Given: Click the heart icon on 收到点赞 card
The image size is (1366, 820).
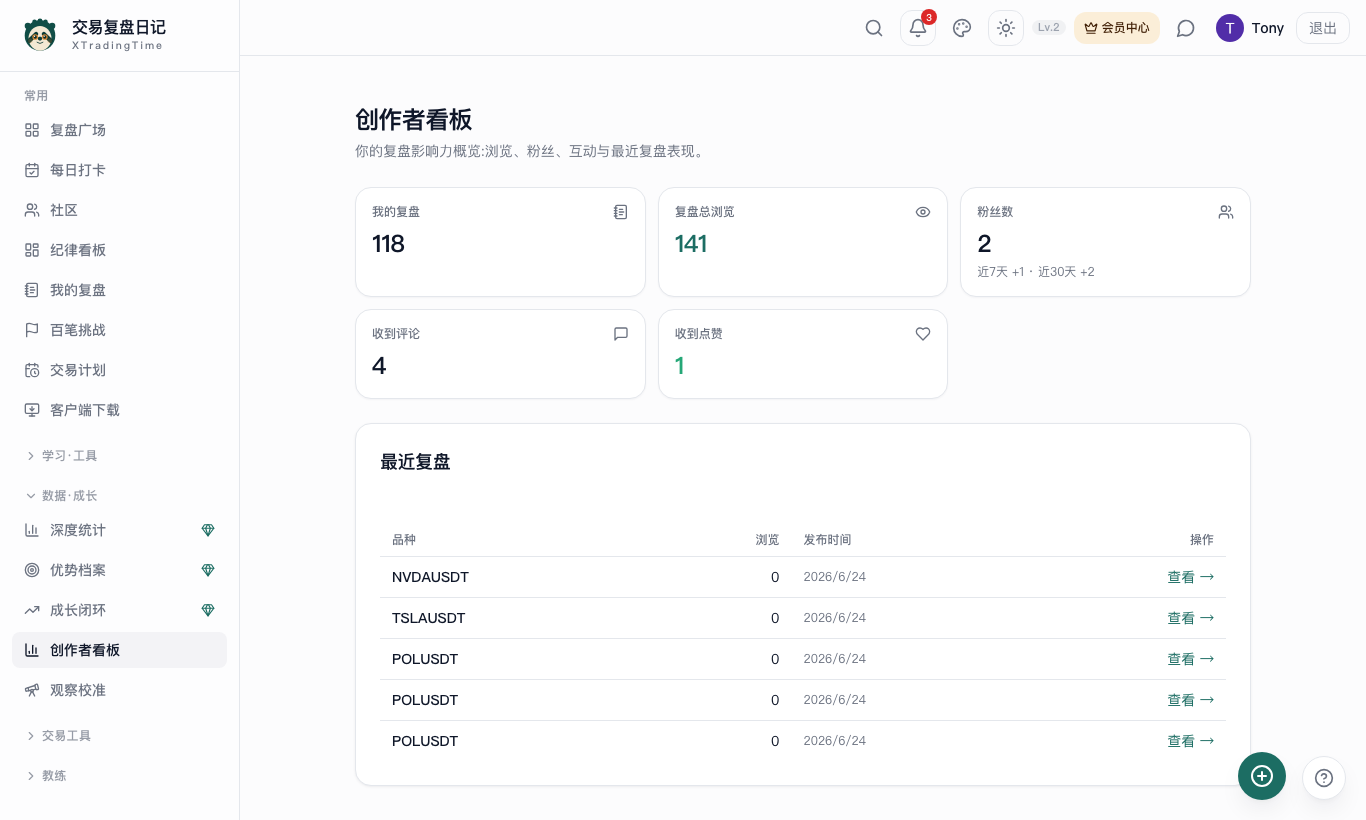Looking at the screenshot, I should pyautogui.click(x=923, y=334).
